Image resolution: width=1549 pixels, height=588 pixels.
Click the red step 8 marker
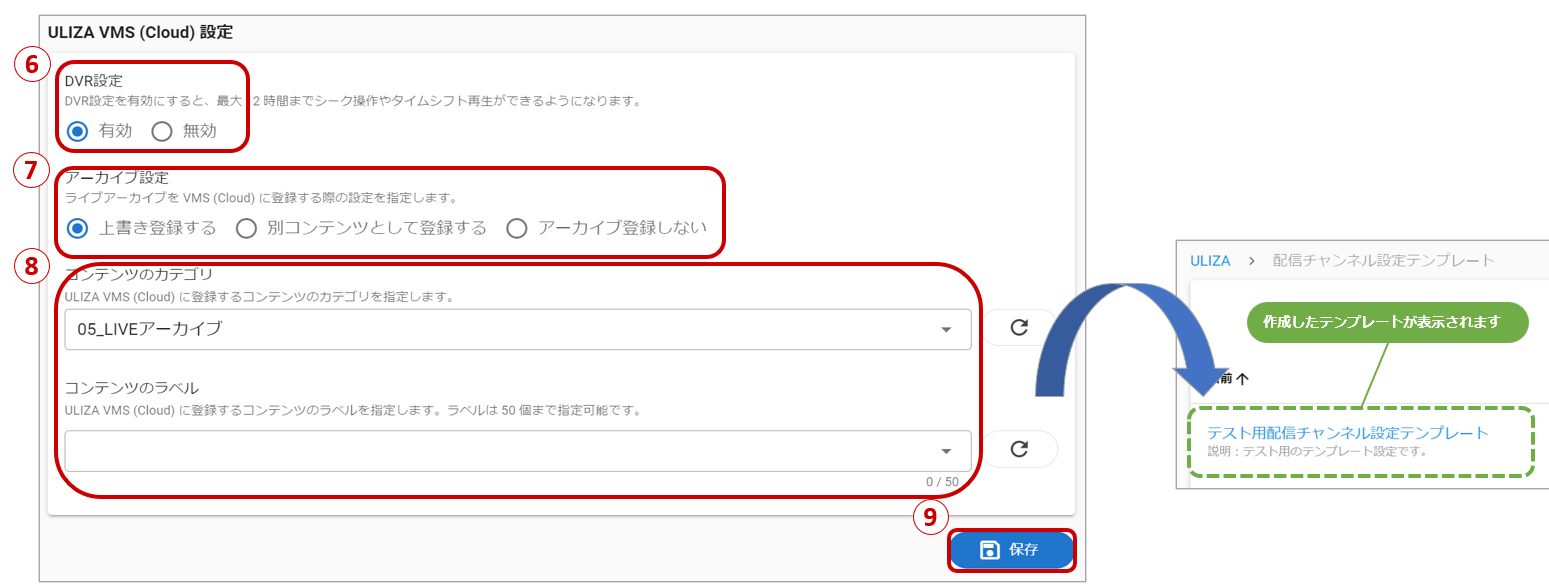point(31,267)
